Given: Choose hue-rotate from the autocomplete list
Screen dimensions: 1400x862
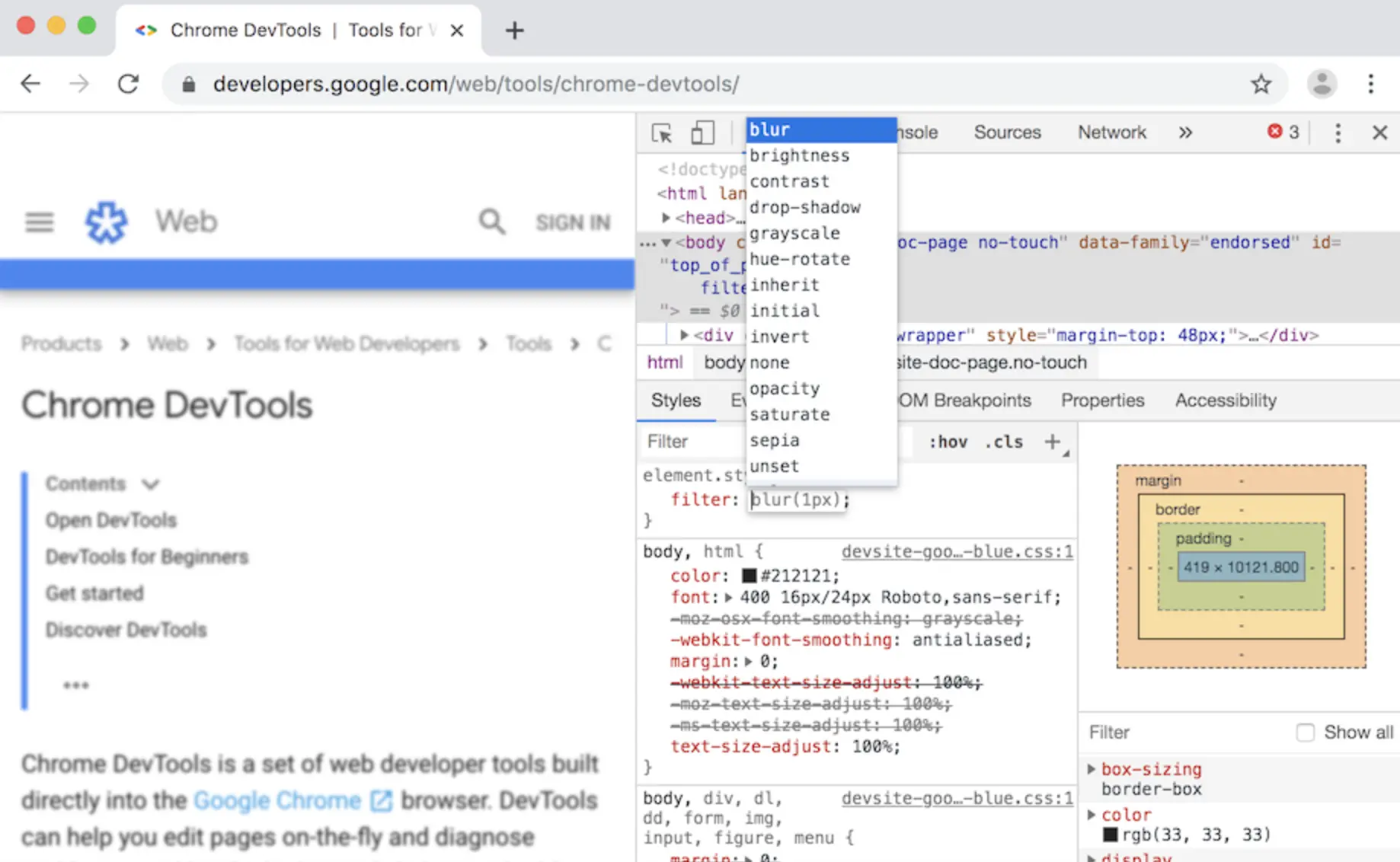Looking at the screenshot, I should tap(821, 259).
